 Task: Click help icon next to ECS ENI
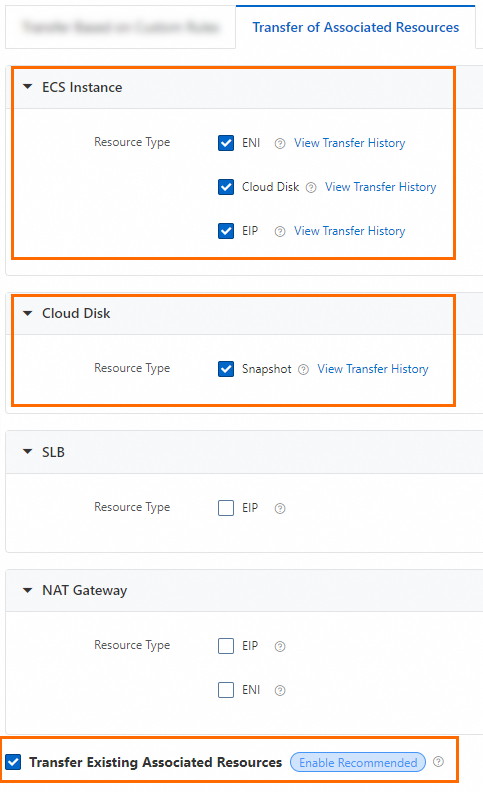coord(280,143)
